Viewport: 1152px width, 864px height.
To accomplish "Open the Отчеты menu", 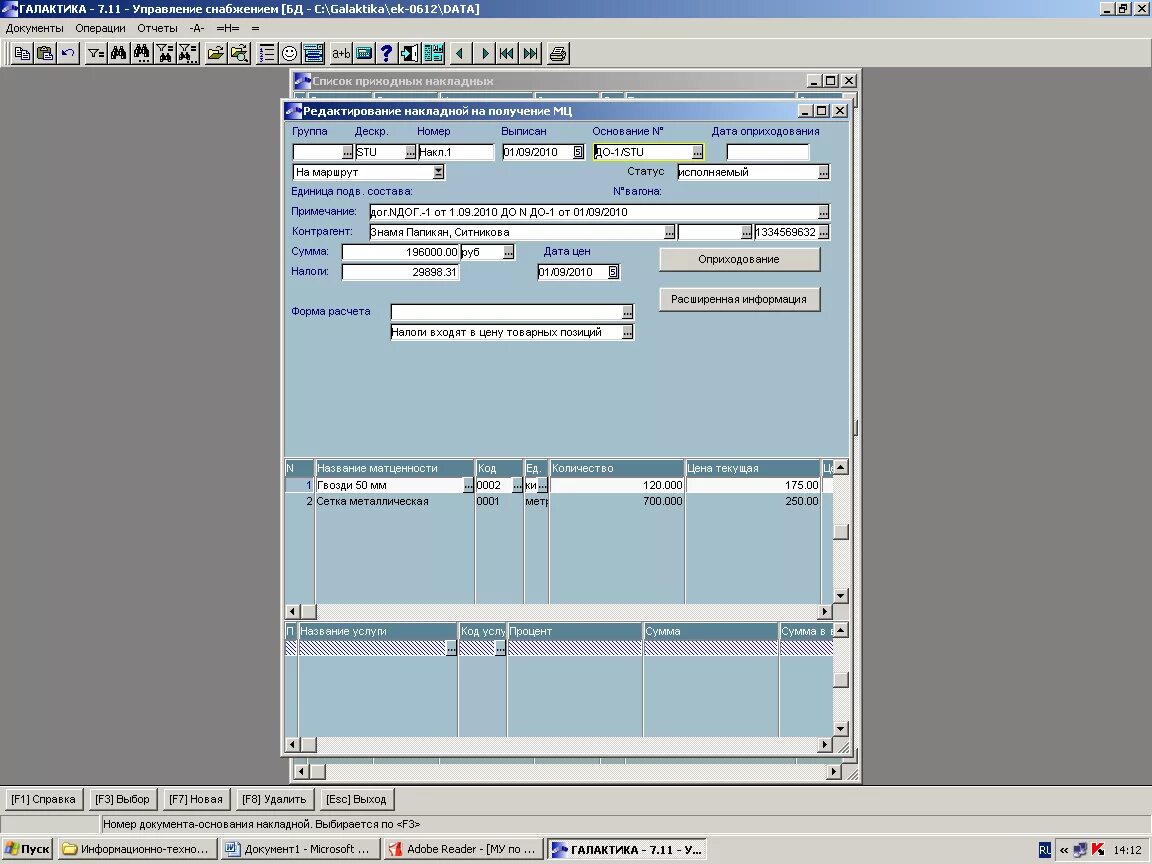I will click(157, 28).
